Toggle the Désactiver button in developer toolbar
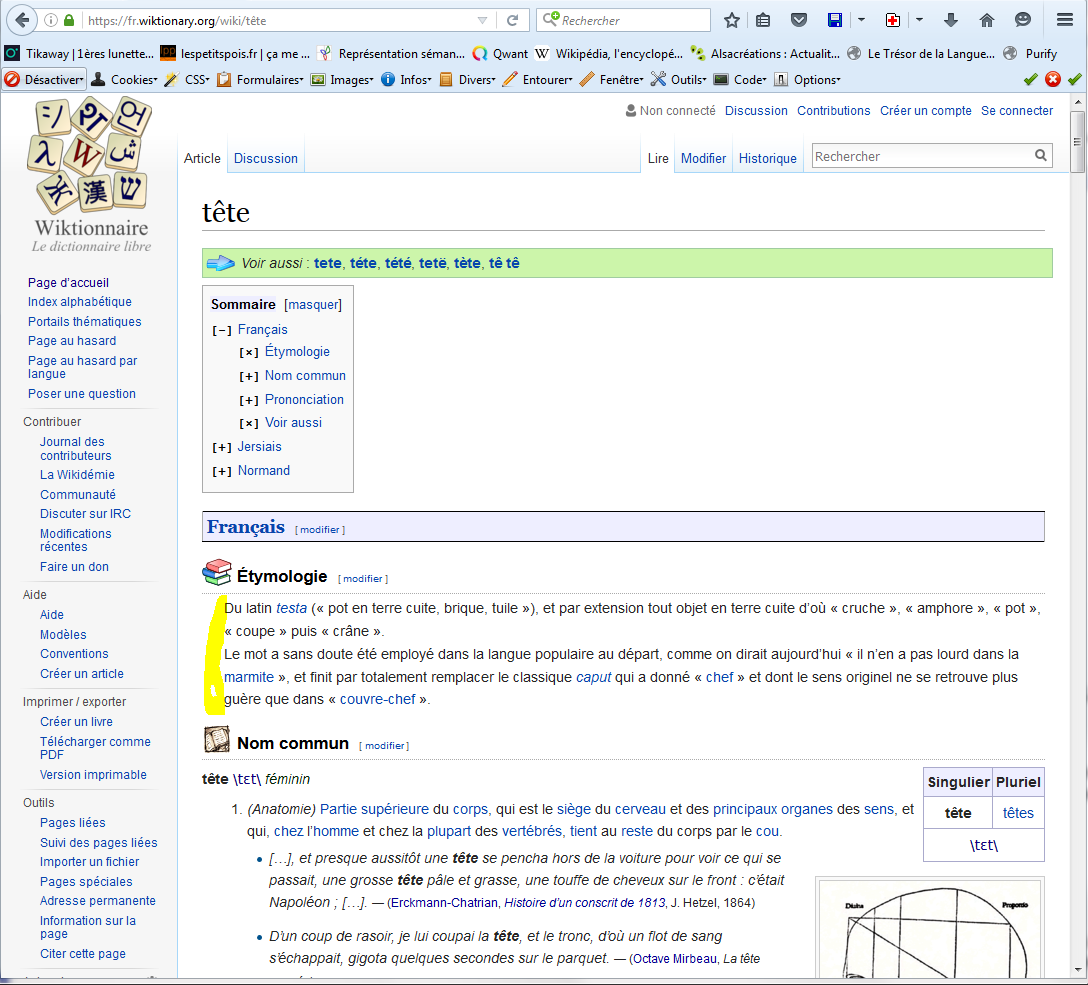Viewport: 1088px width, 985px height. 44,79
